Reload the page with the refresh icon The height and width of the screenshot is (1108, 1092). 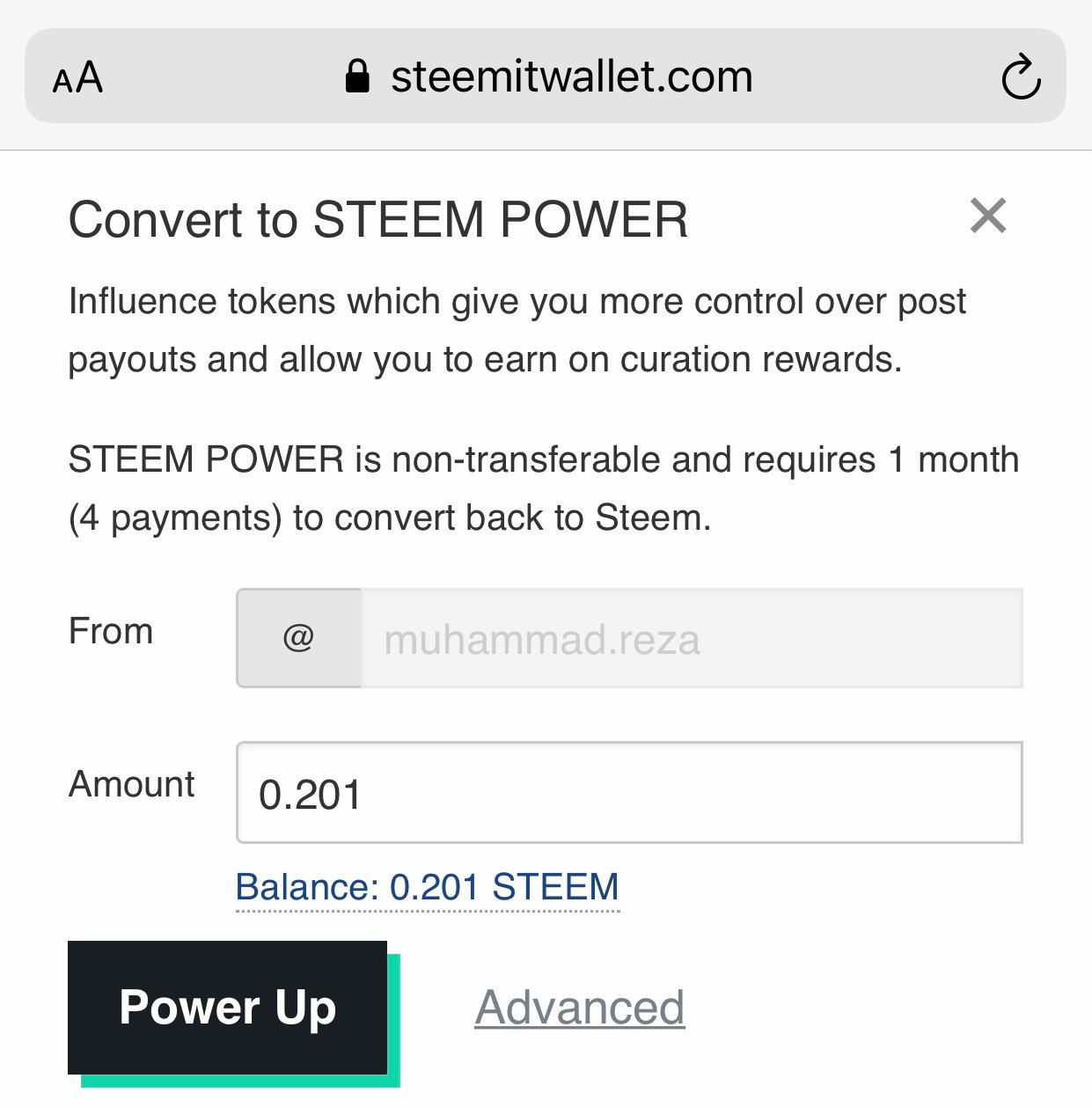[1021, 77]
